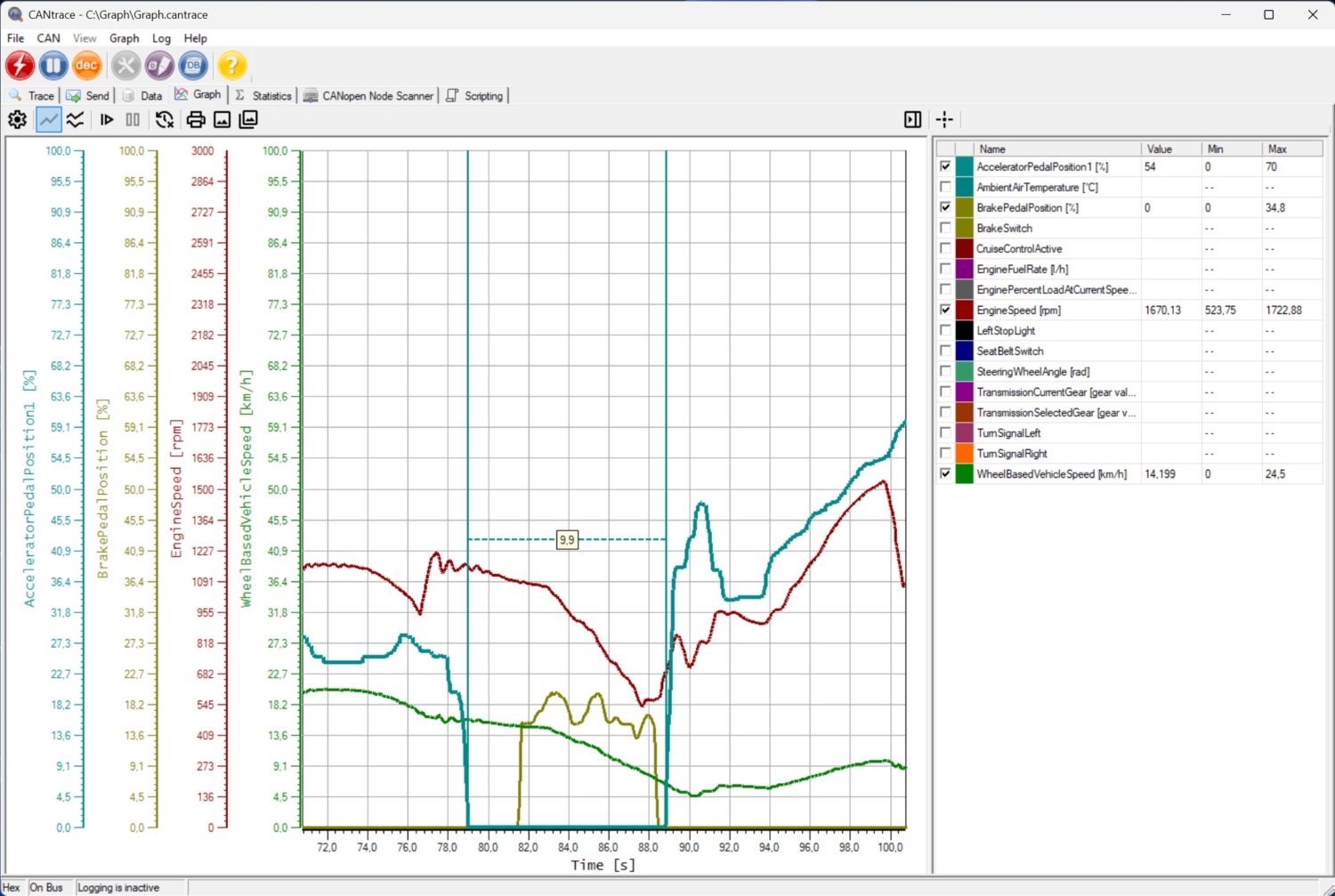
Task: Click the Hex button in the status bar
Action: click(x=11, y=887)
